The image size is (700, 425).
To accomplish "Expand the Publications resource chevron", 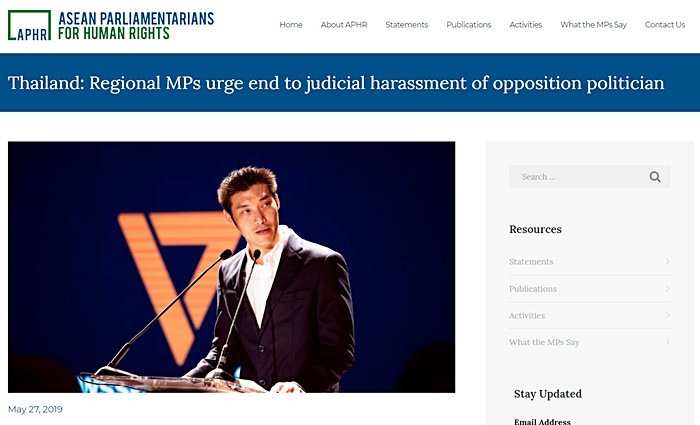I will pyautogui.click(x=667, y=289).
